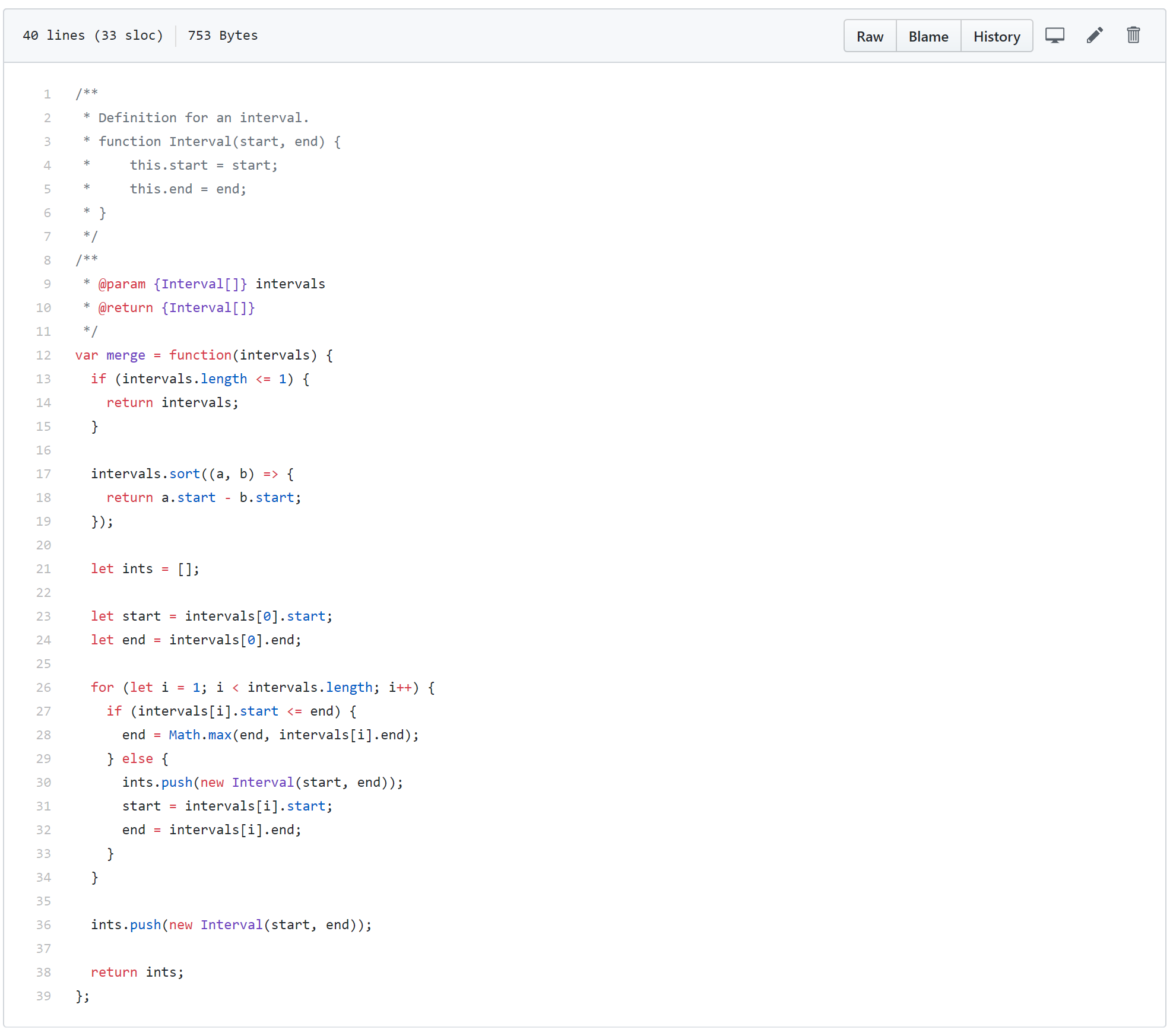Click '* Definition for an interval.' comment
The image size is (1173, 1036).
[x=196, y=117]
